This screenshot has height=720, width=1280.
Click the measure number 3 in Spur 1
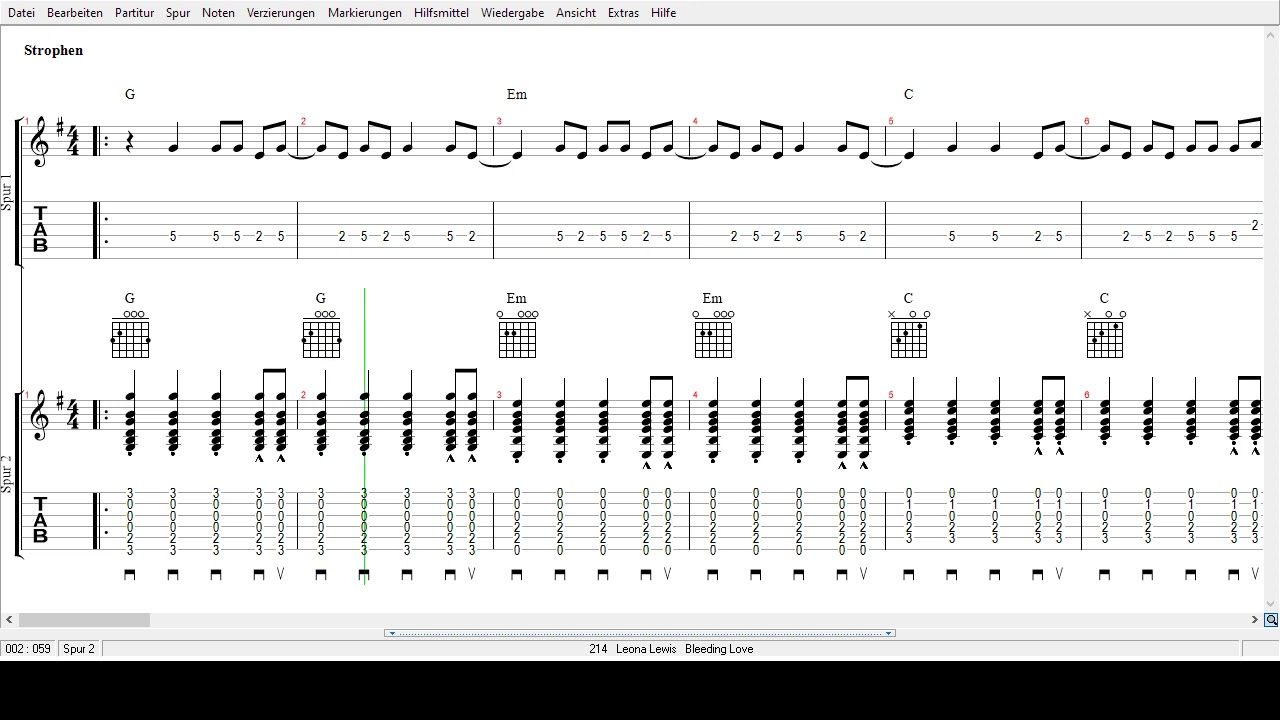click(x=499, y=122)
